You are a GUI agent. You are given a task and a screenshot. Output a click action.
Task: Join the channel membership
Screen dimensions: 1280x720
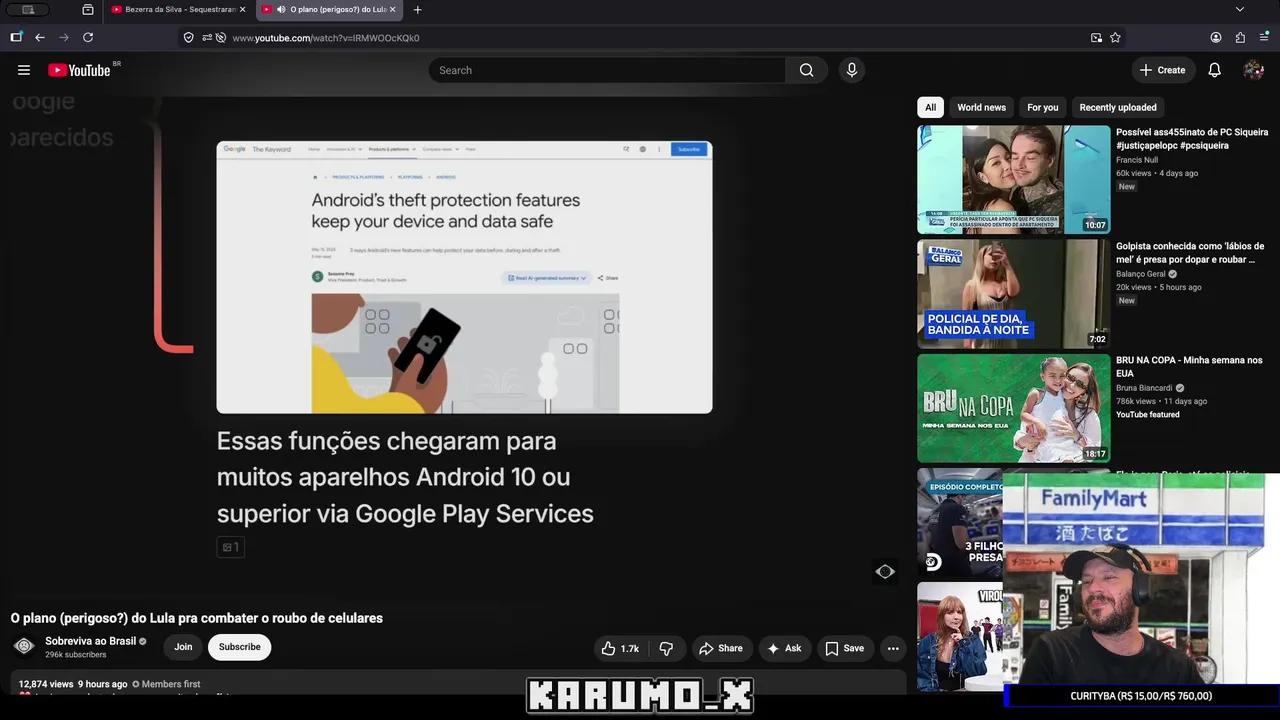[x=183, y=647]
